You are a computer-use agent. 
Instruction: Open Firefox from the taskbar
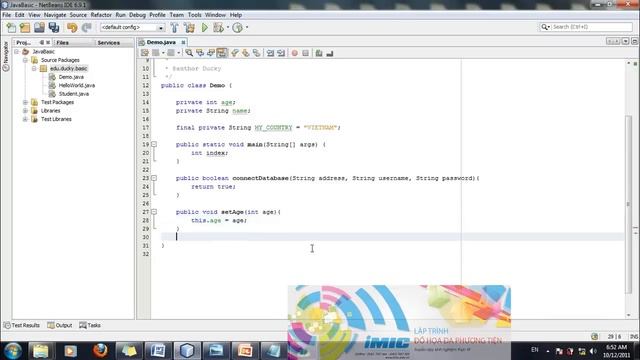pyautogui.click(x=100, y=351)
